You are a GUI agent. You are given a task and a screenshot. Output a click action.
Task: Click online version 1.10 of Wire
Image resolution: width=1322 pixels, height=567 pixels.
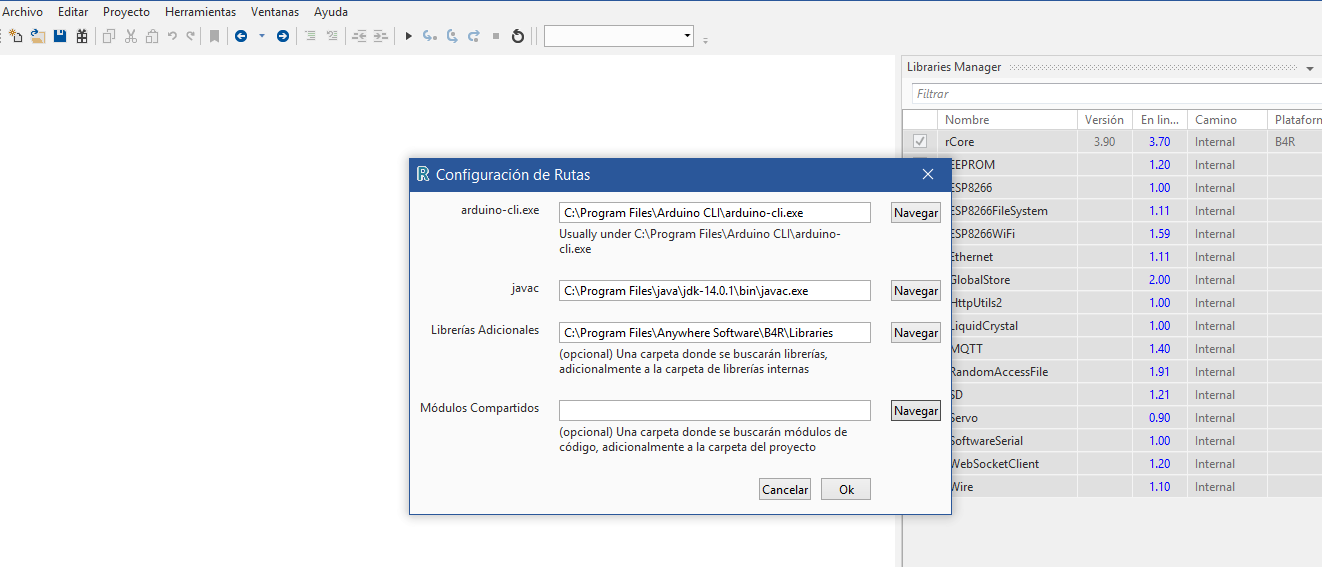pos(1159,487)
